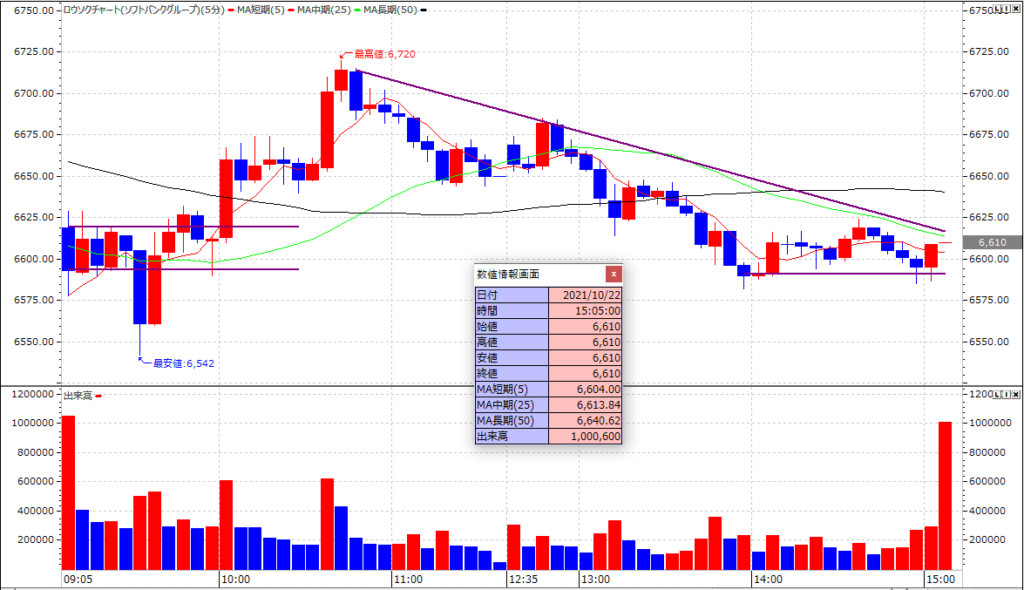
Task: Click the 高値 row label
Action: click(511, 342)
